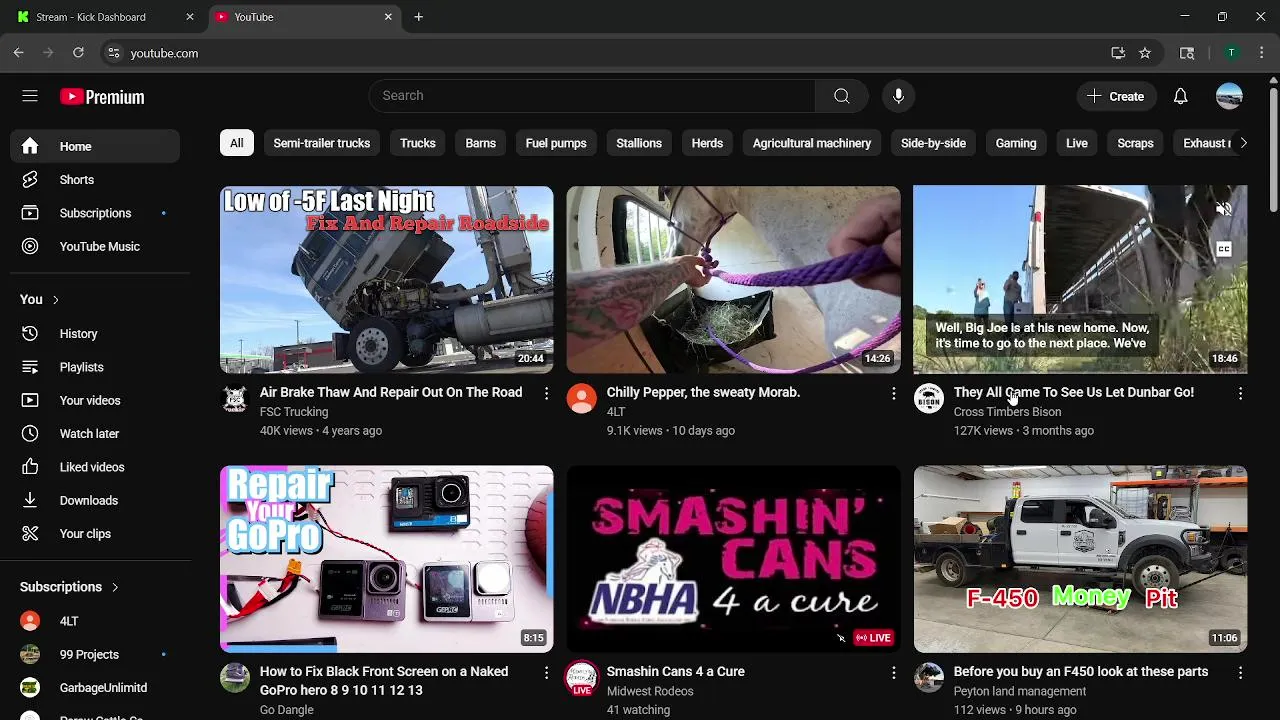
Task: Go back in browser
Action: pyautogui.click(x=19, y=53)
